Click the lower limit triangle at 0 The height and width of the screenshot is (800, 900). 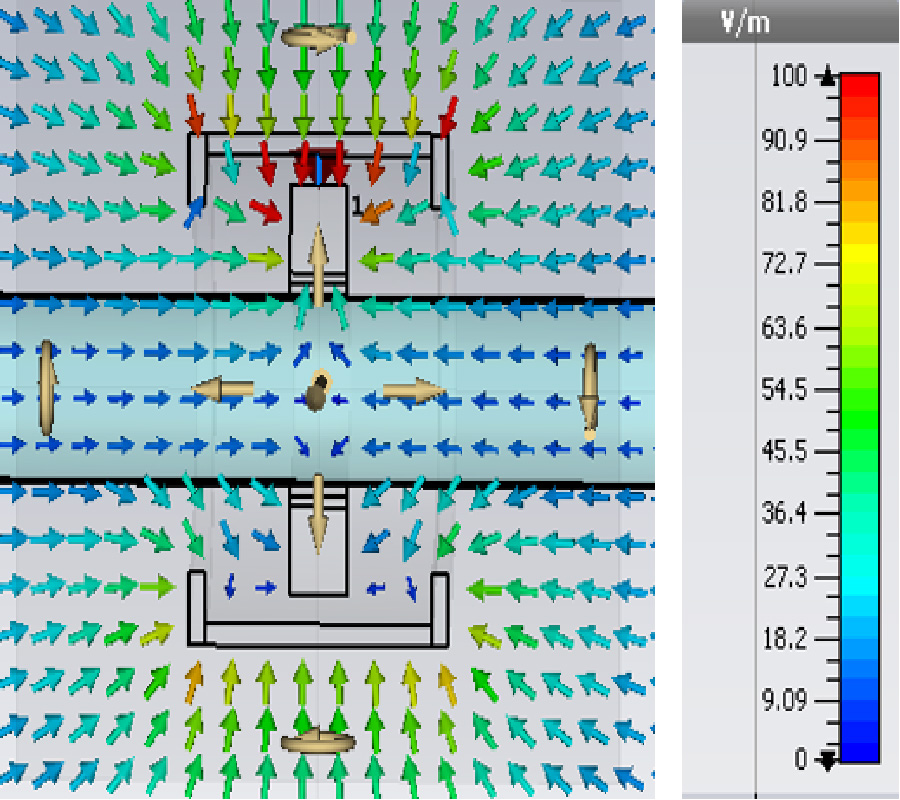[x=828, y=762]
